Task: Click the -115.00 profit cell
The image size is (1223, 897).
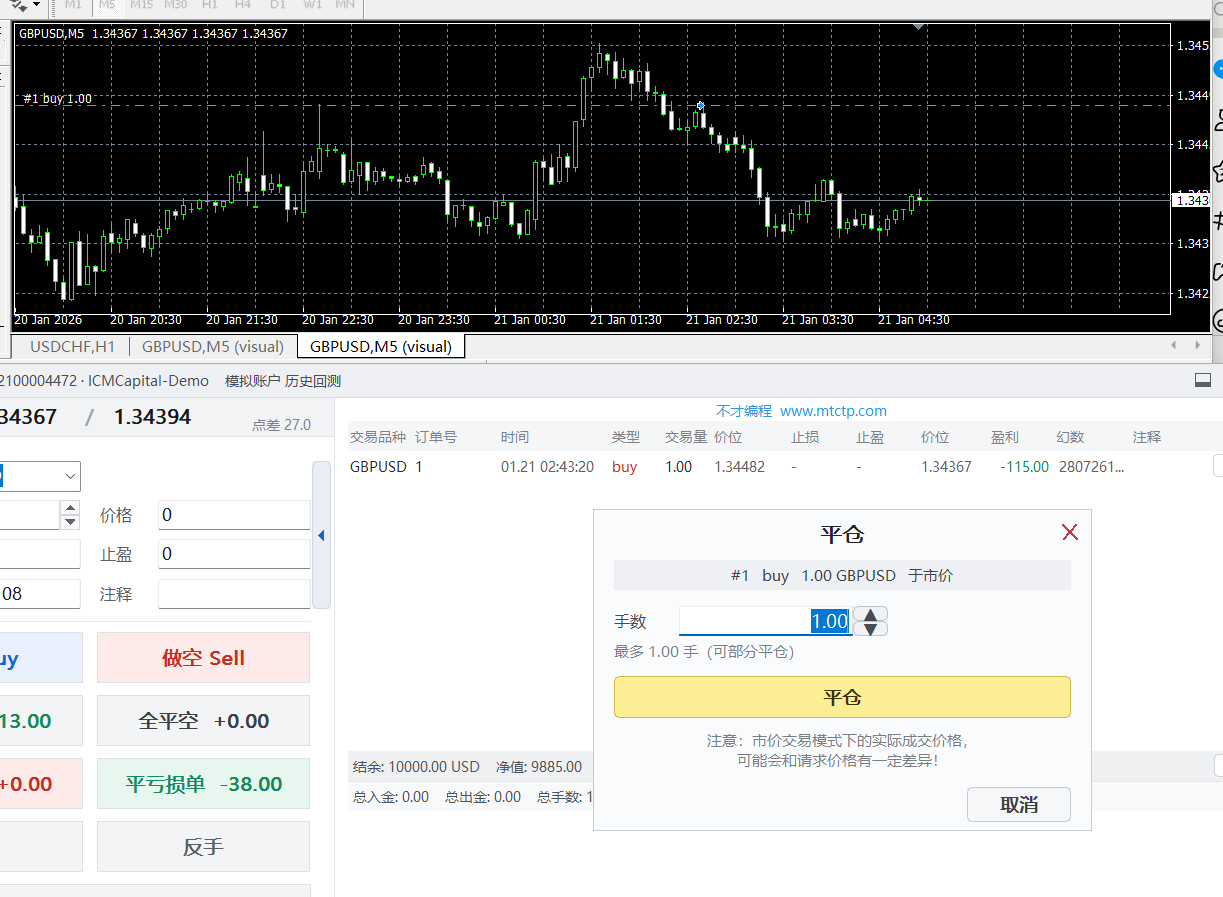Action: tap(1027, 467)
